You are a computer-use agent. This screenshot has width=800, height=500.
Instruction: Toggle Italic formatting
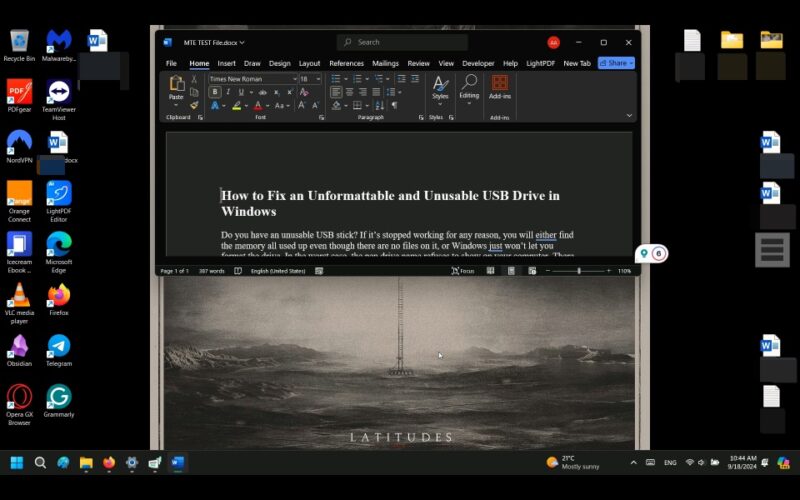tap(228, 92)
